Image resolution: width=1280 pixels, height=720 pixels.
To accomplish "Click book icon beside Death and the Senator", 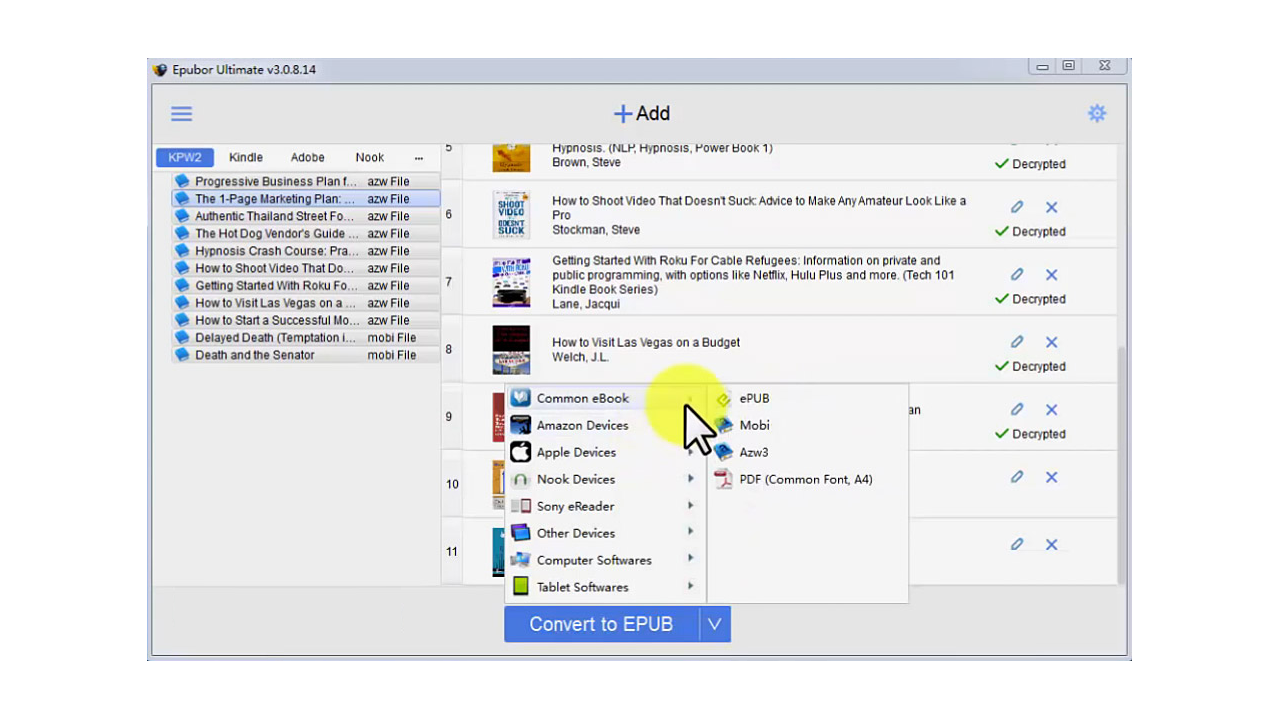I will click(x=182, y=355).
